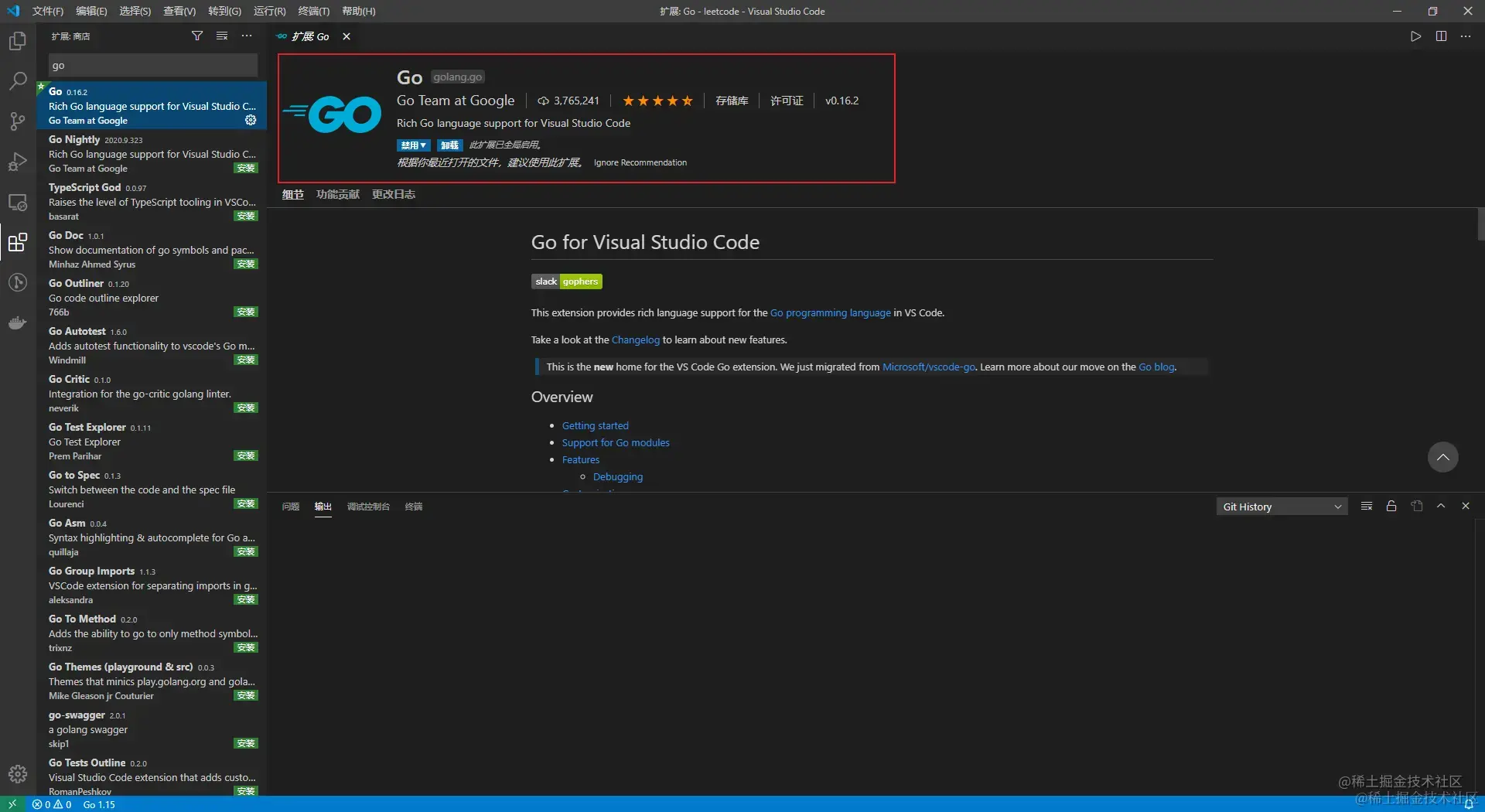The width and height of the screenshot is (1485, 812).
Task: Toggle output scroll lock
Action: [1391, 506]
